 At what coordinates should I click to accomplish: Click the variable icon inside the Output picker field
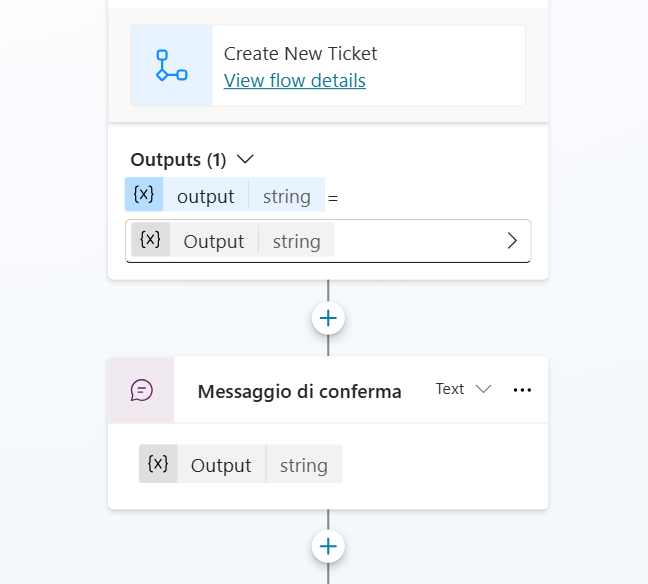(150, 240)
